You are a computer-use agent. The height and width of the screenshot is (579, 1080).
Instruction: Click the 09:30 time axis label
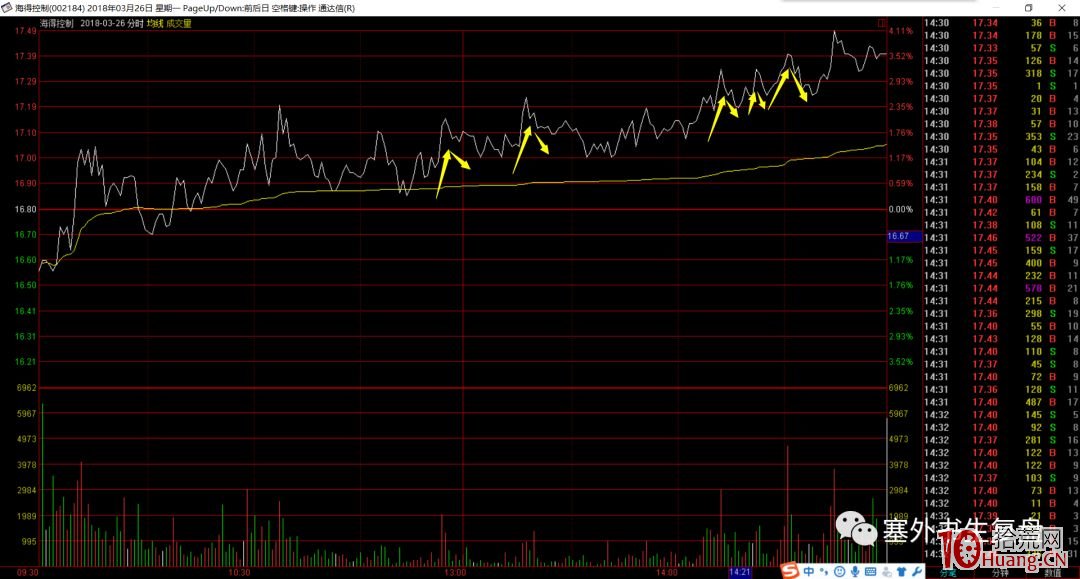coord(27,573)
